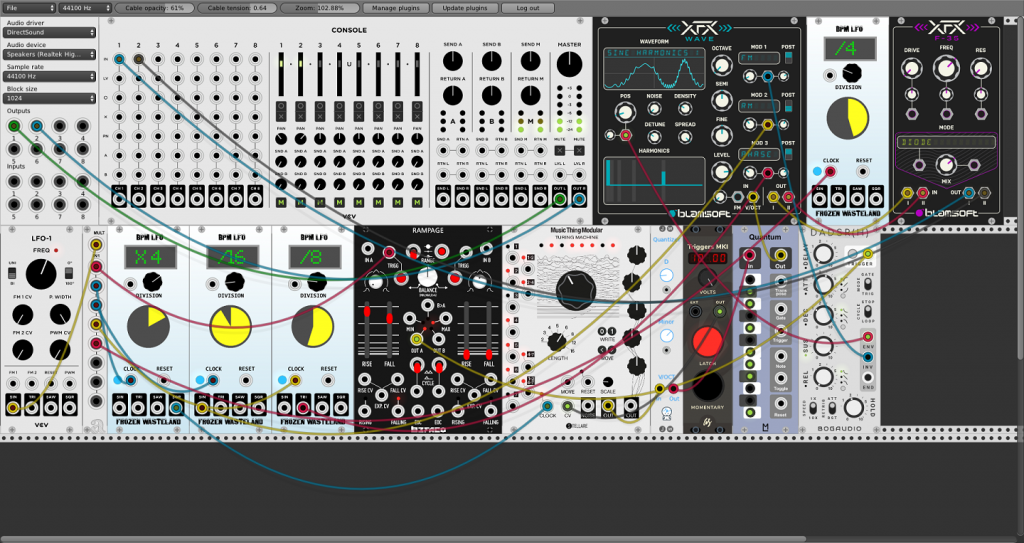This screenshot has width=1024, height=543.
Task: Click the X4 BPM LFO DIVISION knob
Action: [x=152, y=282]
